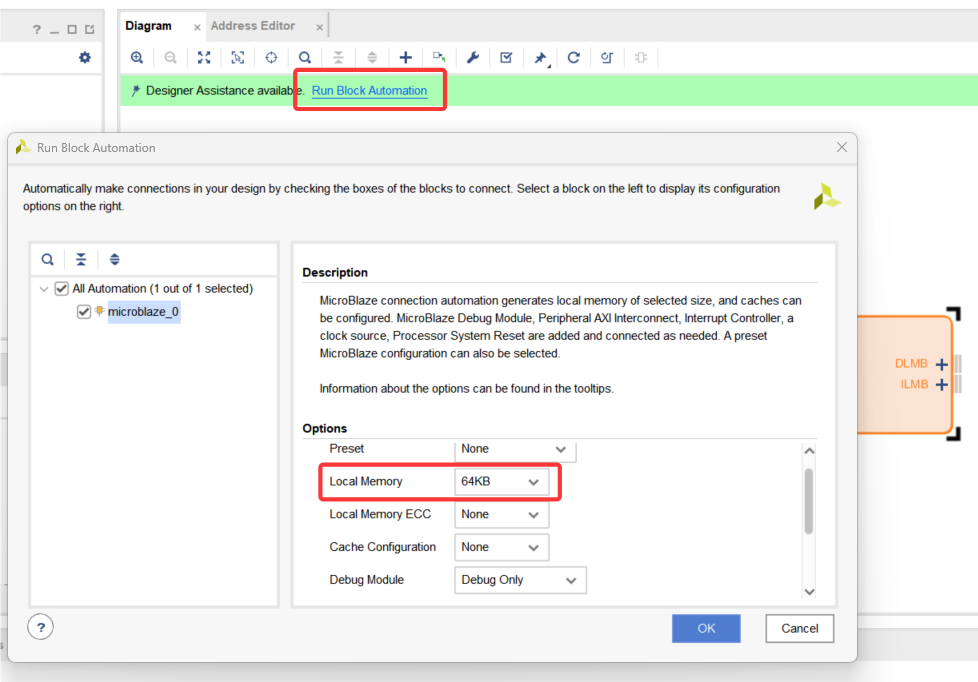Validate design with checkbox toolbar icon
The height and width of the screenshot is (682, 978).
coord(506,57)
